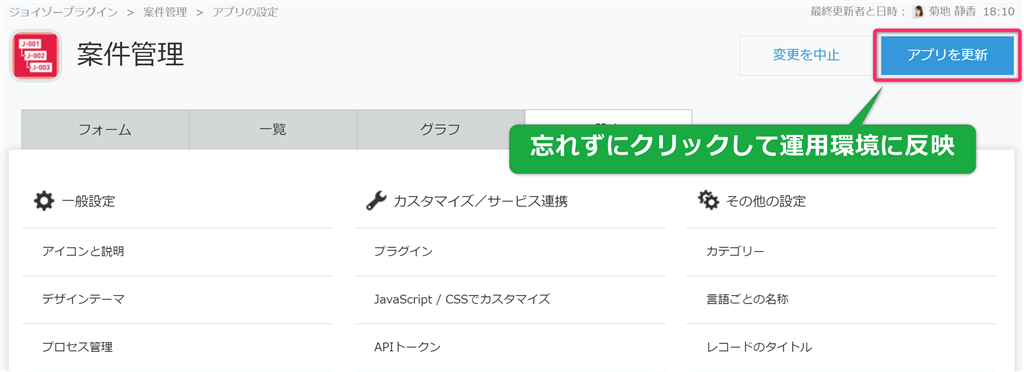Viewport: 1024px width, 372px height.
Task: Switch to the 一覧 tab
Action: click(272, 129)
